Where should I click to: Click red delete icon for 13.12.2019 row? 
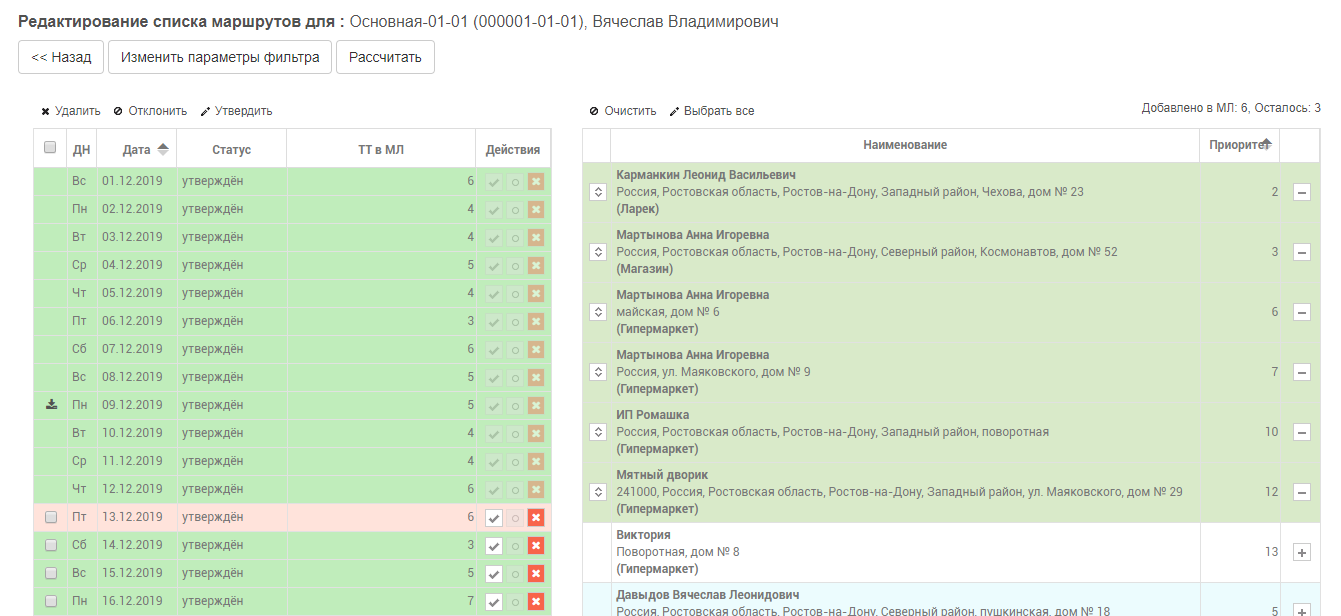[x=536, y=518]
